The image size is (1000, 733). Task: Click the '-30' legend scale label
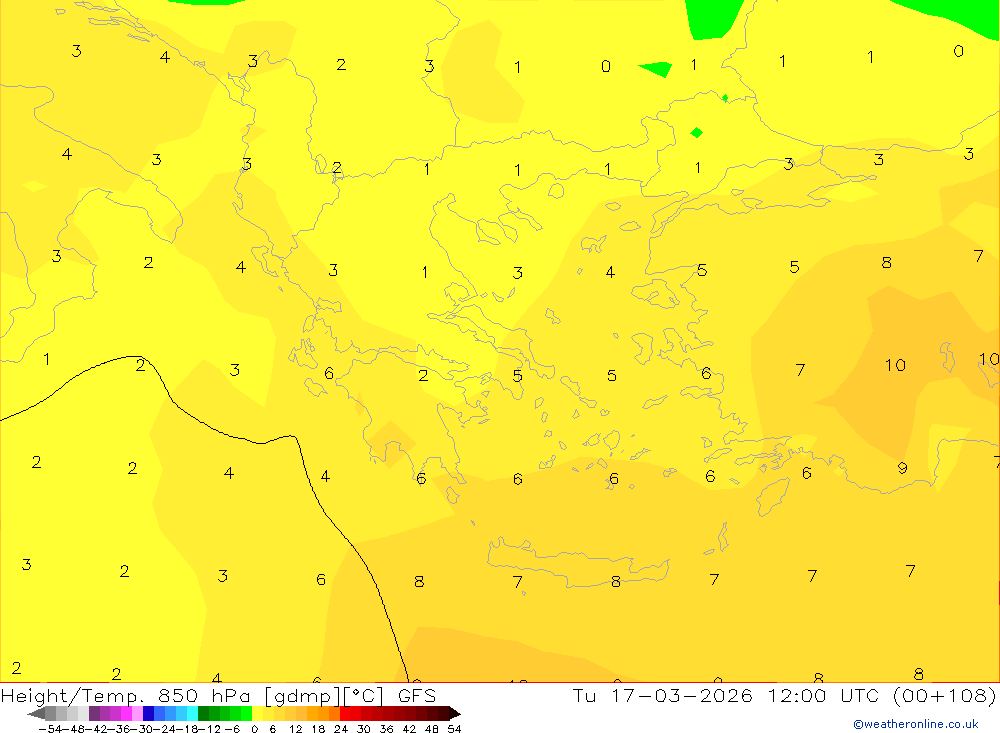tap(142, 729)
